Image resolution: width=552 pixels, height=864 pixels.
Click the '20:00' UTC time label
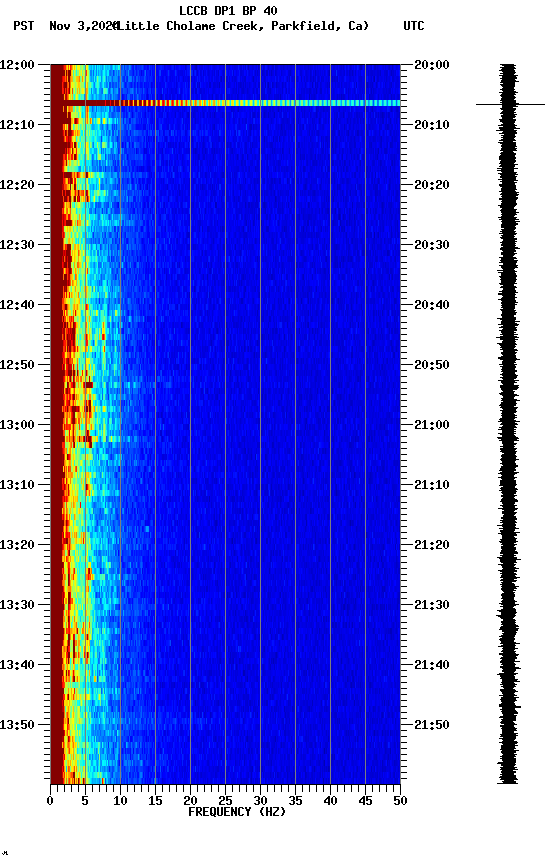click(432, 65)
